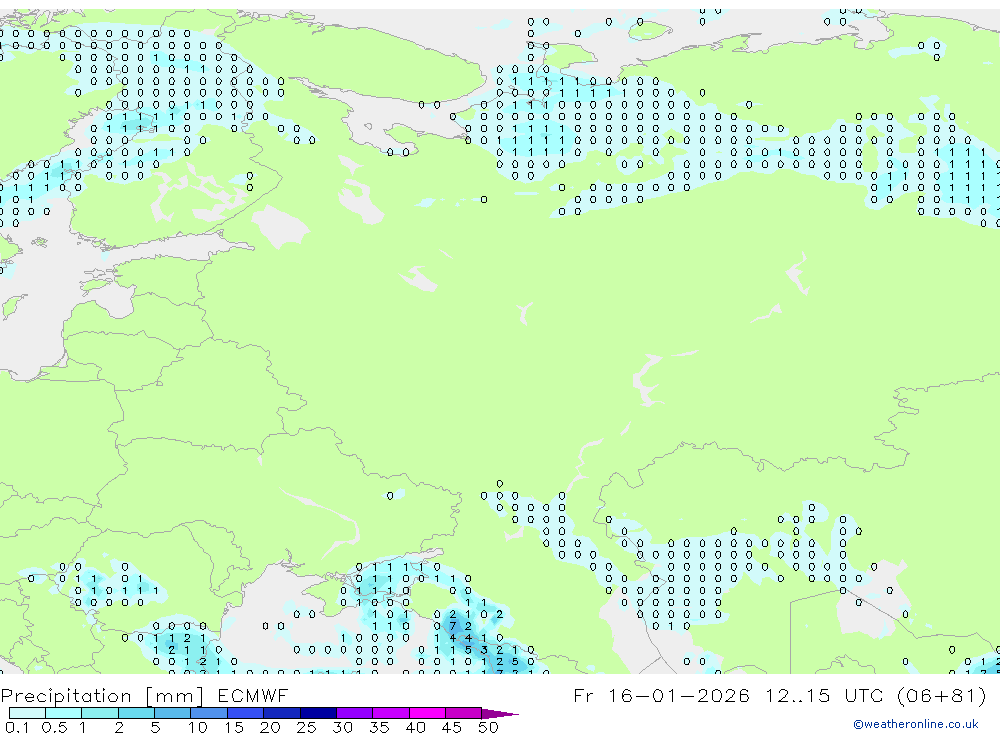Click the '0.5' legend scale label
The width and height of the screenshot is (1000, 733).
click(54, 727)
